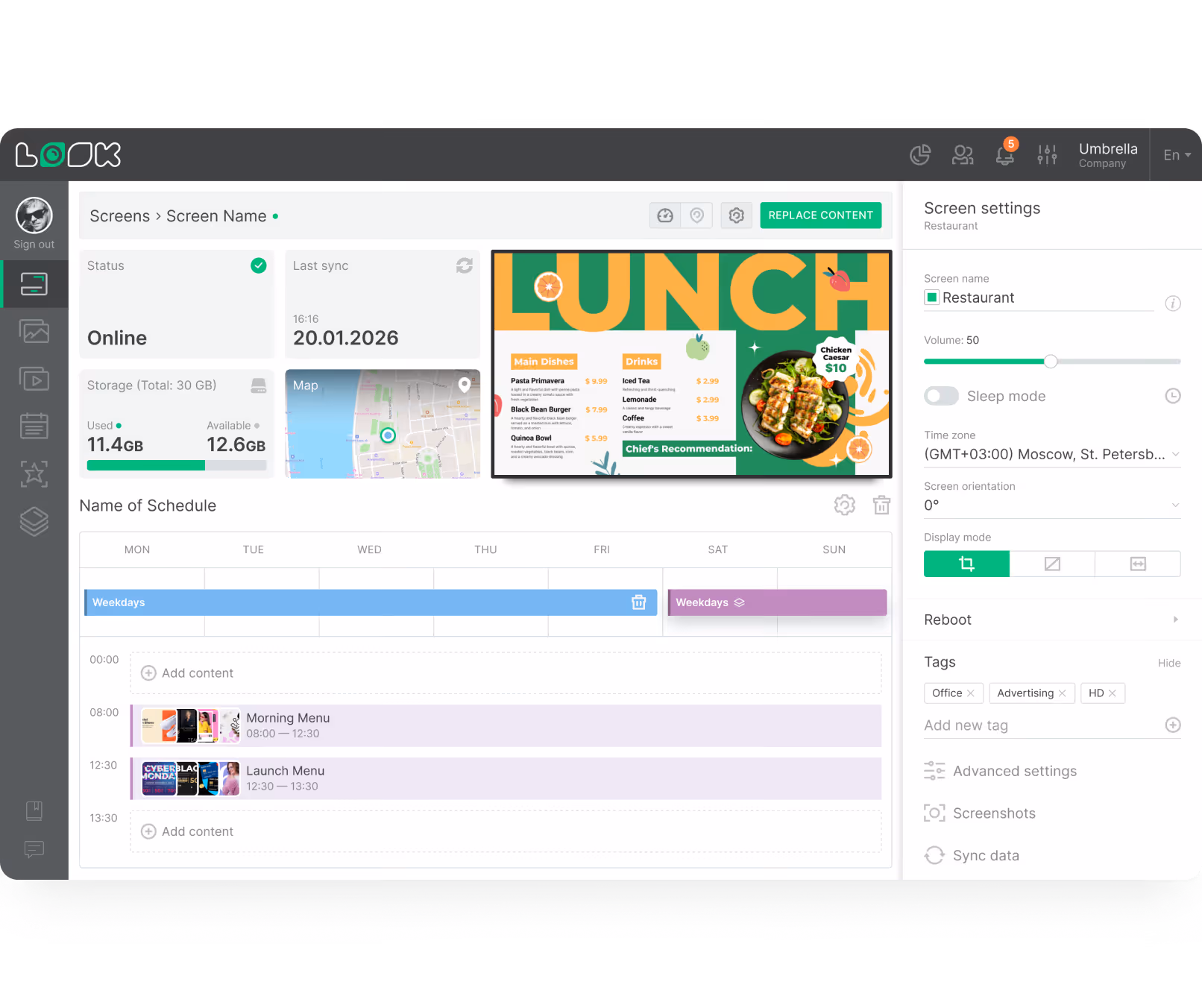
Task: Select the blue Weekdays schedule bar
Action: coord(371,602)
